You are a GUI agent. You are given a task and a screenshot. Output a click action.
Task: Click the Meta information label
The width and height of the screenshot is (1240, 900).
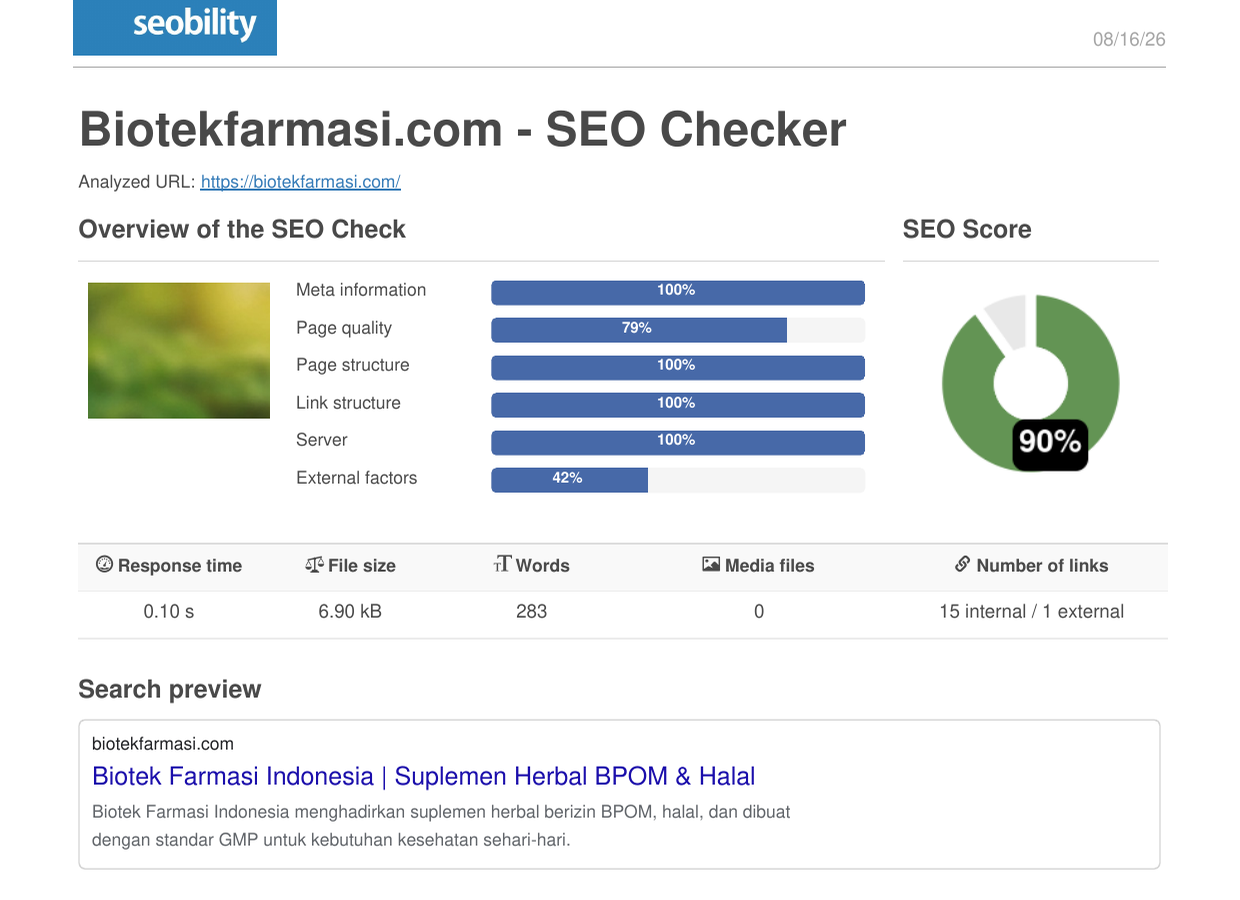[361, 290]
